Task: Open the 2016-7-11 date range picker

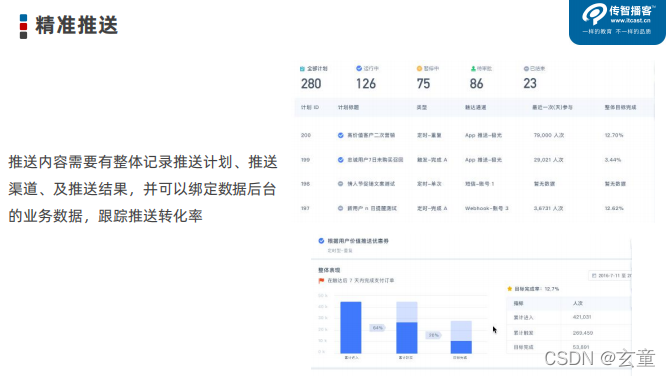Action: click(x=610, y=276)
